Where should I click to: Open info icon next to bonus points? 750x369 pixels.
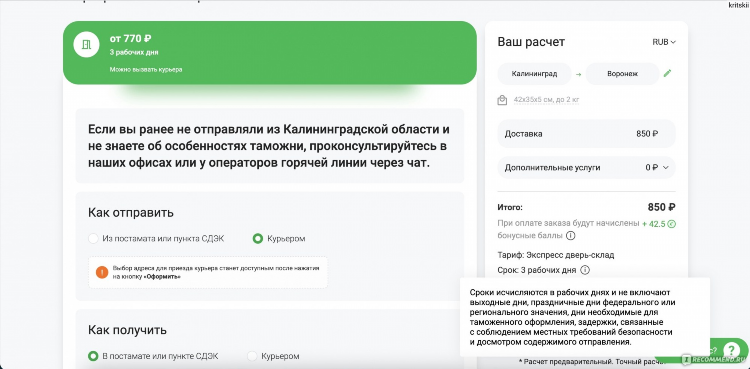point(571,235)
